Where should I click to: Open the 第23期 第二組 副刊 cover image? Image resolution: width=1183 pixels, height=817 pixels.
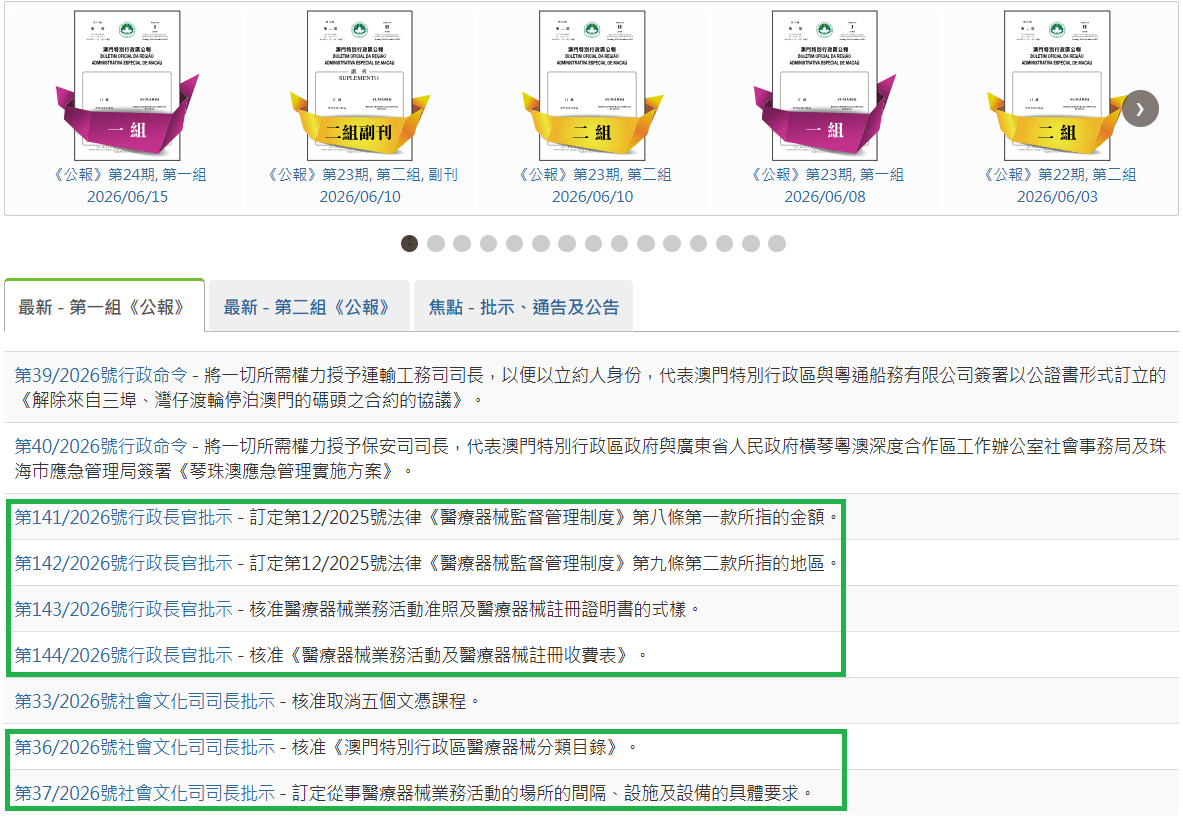pos(360,84)
